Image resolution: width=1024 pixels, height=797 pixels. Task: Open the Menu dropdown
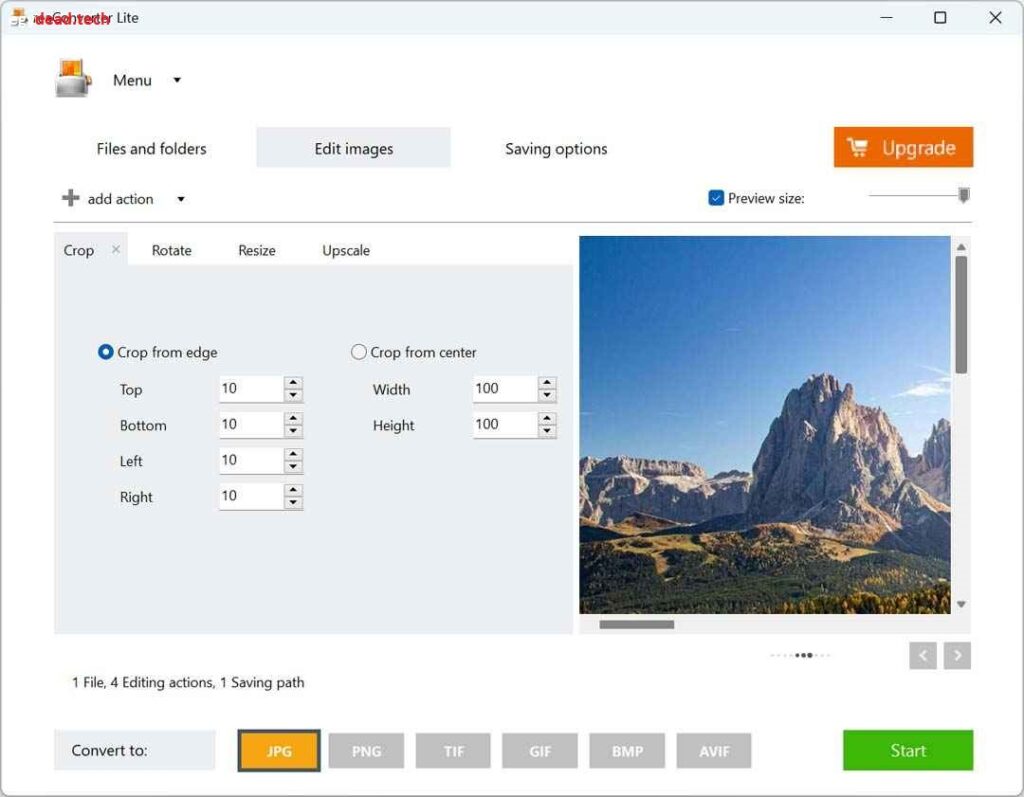(131, 80)
